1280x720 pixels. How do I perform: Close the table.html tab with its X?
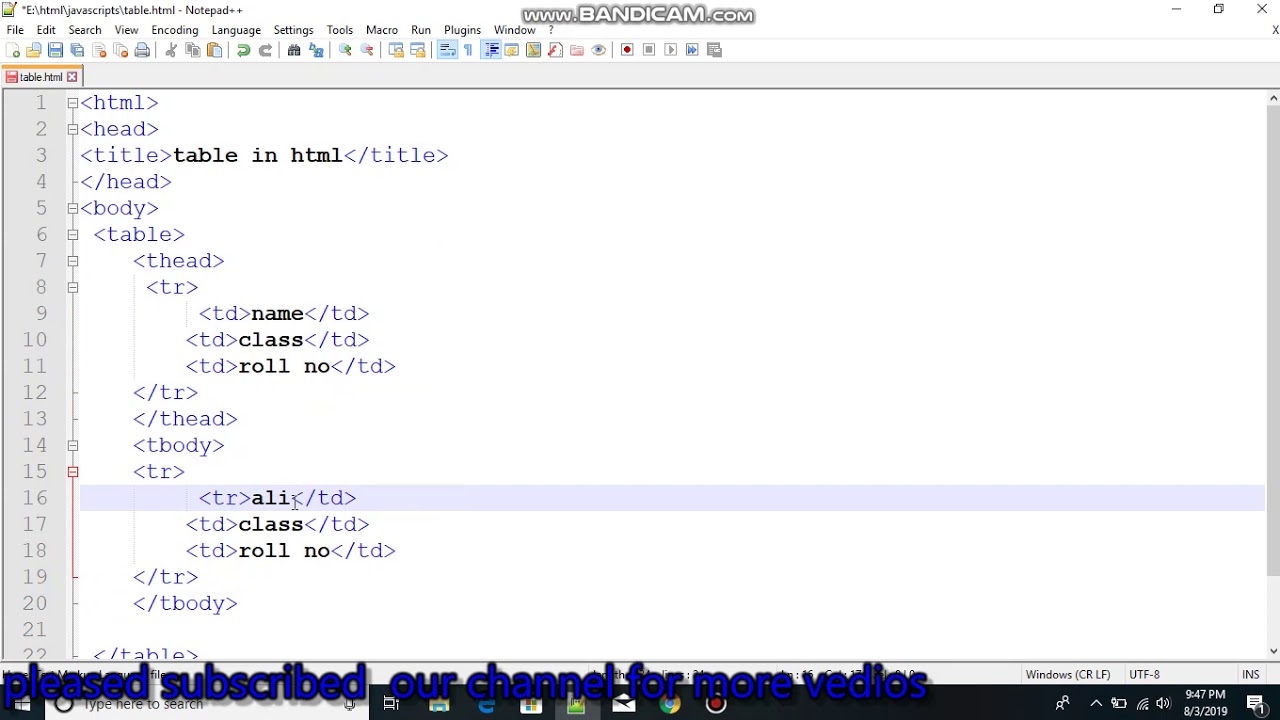pos(72,77)
